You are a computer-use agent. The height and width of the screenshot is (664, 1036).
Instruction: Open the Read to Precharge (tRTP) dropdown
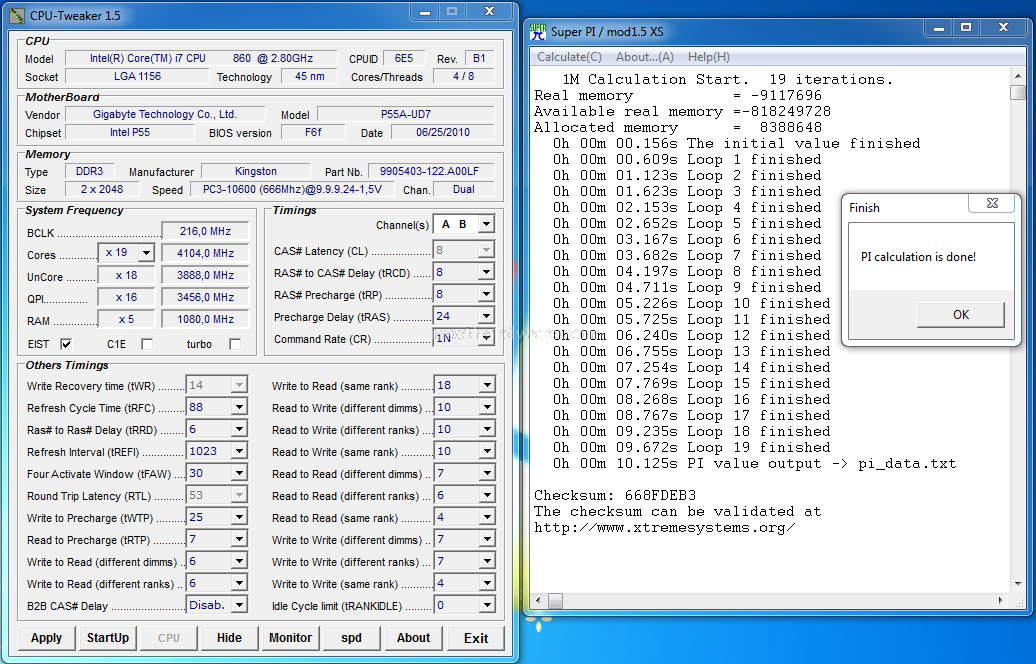click(239, 539)
